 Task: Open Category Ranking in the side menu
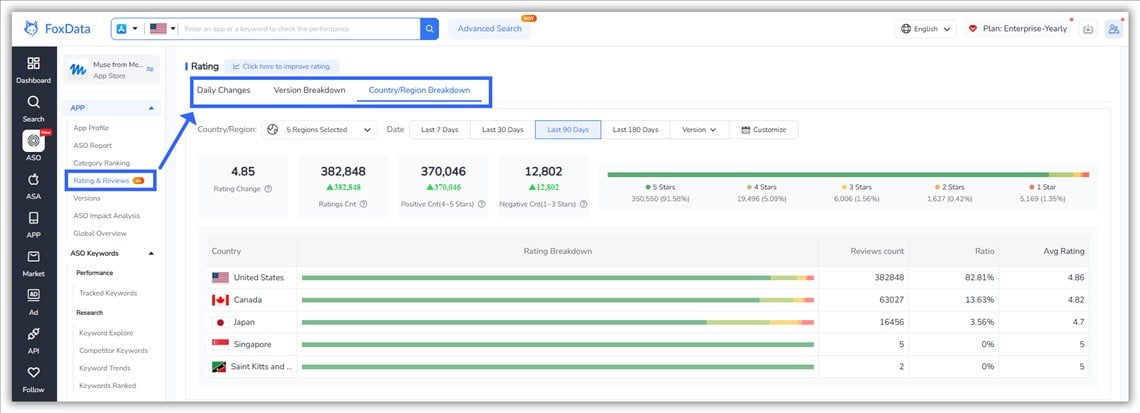coord(102,163)
